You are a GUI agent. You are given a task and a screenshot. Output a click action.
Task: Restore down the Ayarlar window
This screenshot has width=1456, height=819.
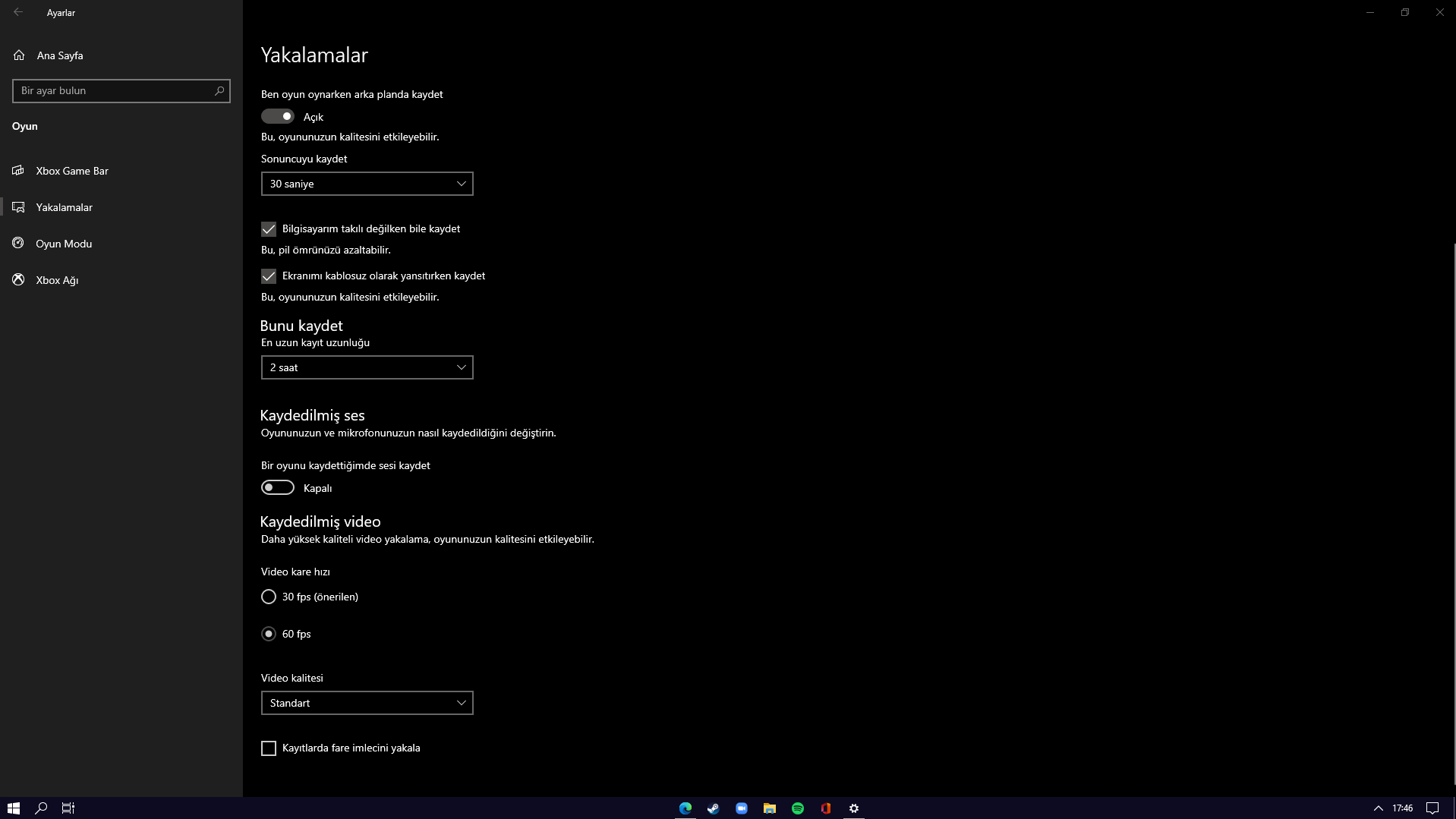coord(1405,12)
